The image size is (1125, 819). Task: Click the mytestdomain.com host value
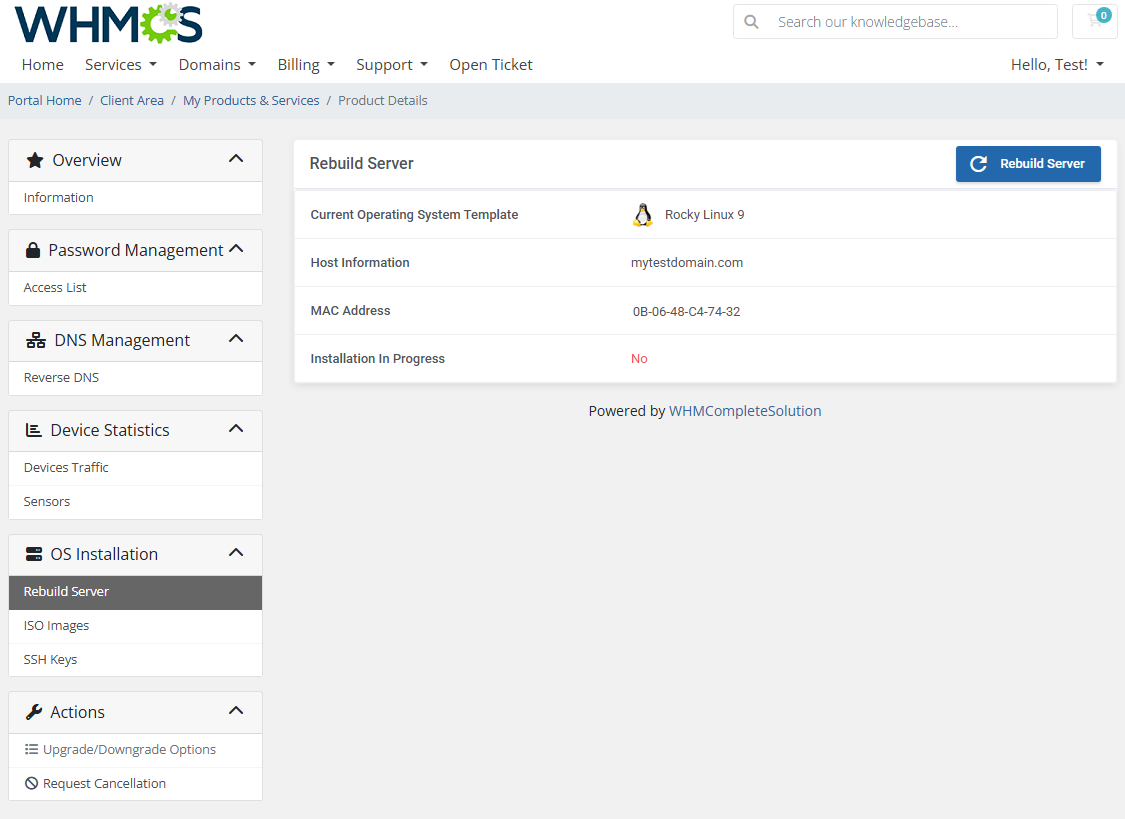pos(687,263)
